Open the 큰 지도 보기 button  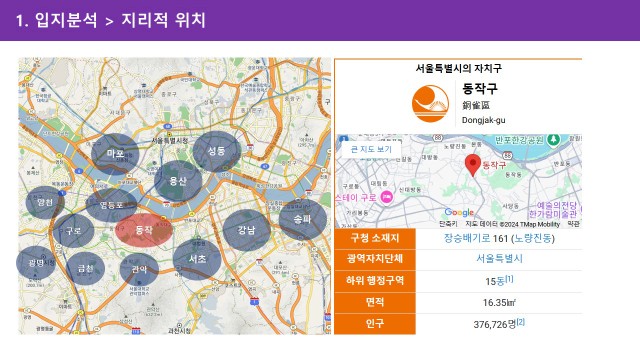[x=371, y=149]
